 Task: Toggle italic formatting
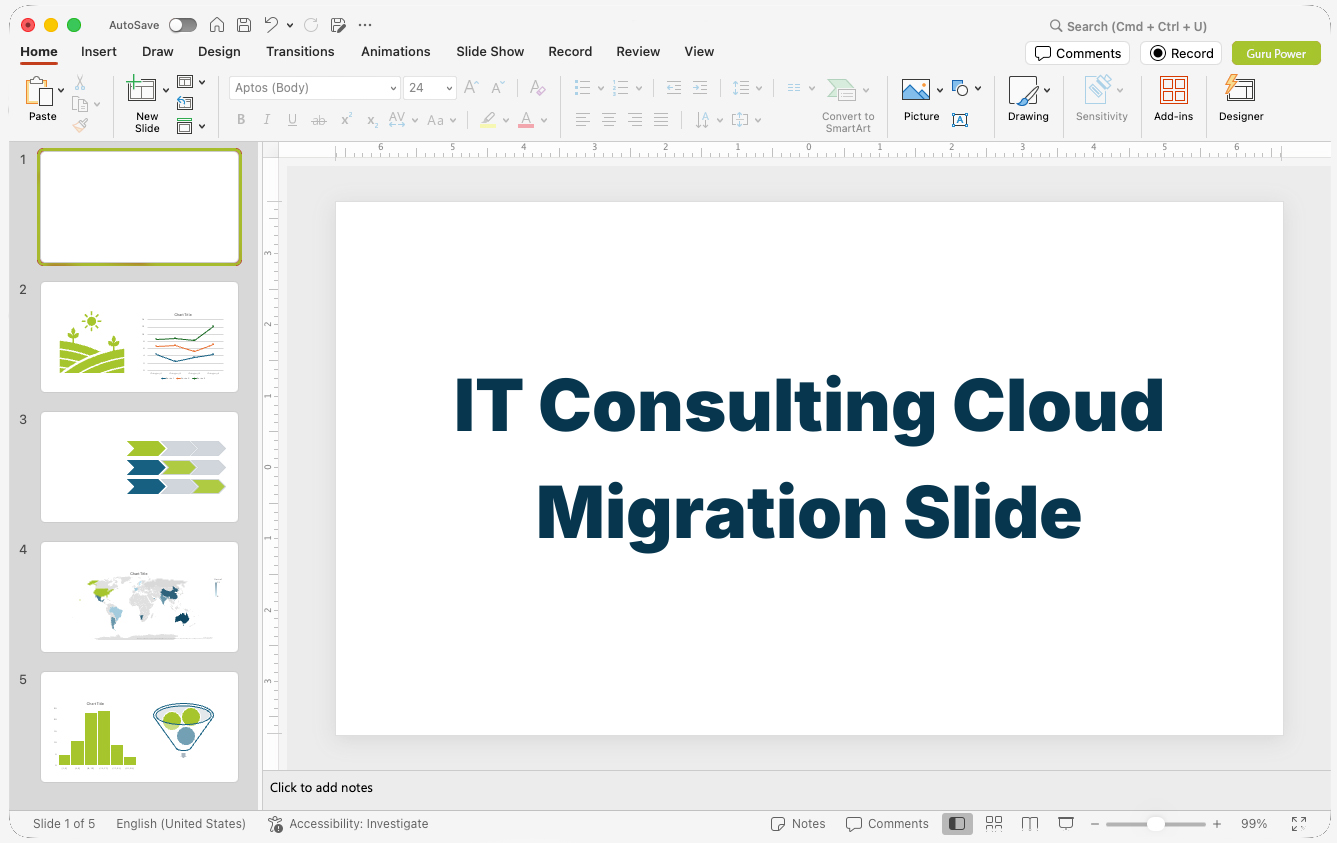tap(267, 120)
